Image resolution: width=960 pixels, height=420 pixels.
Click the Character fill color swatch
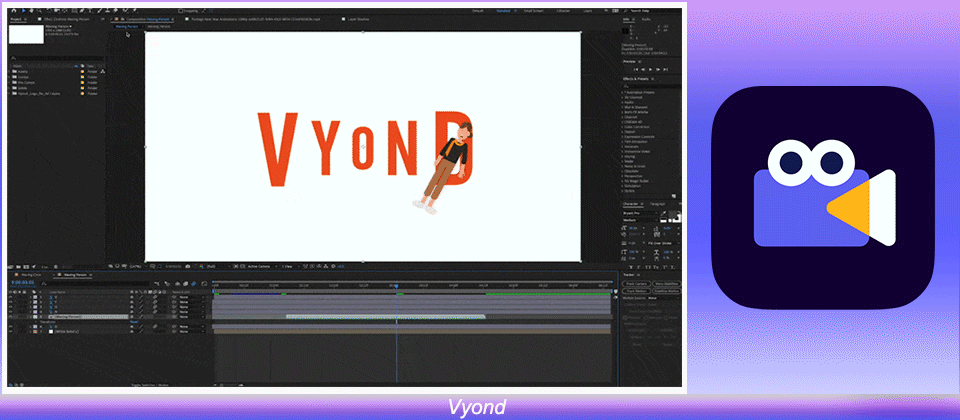[x=672, y=214]
